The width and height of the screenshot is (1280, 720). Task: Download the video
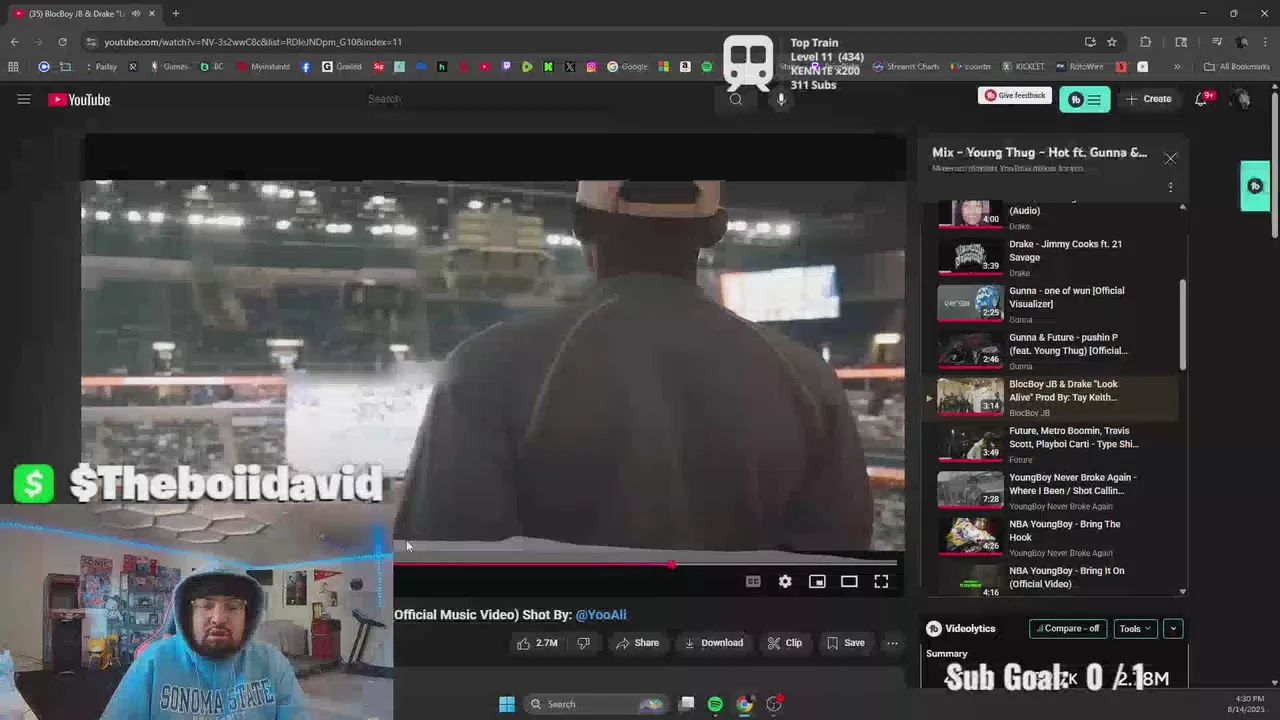point(713,643)
